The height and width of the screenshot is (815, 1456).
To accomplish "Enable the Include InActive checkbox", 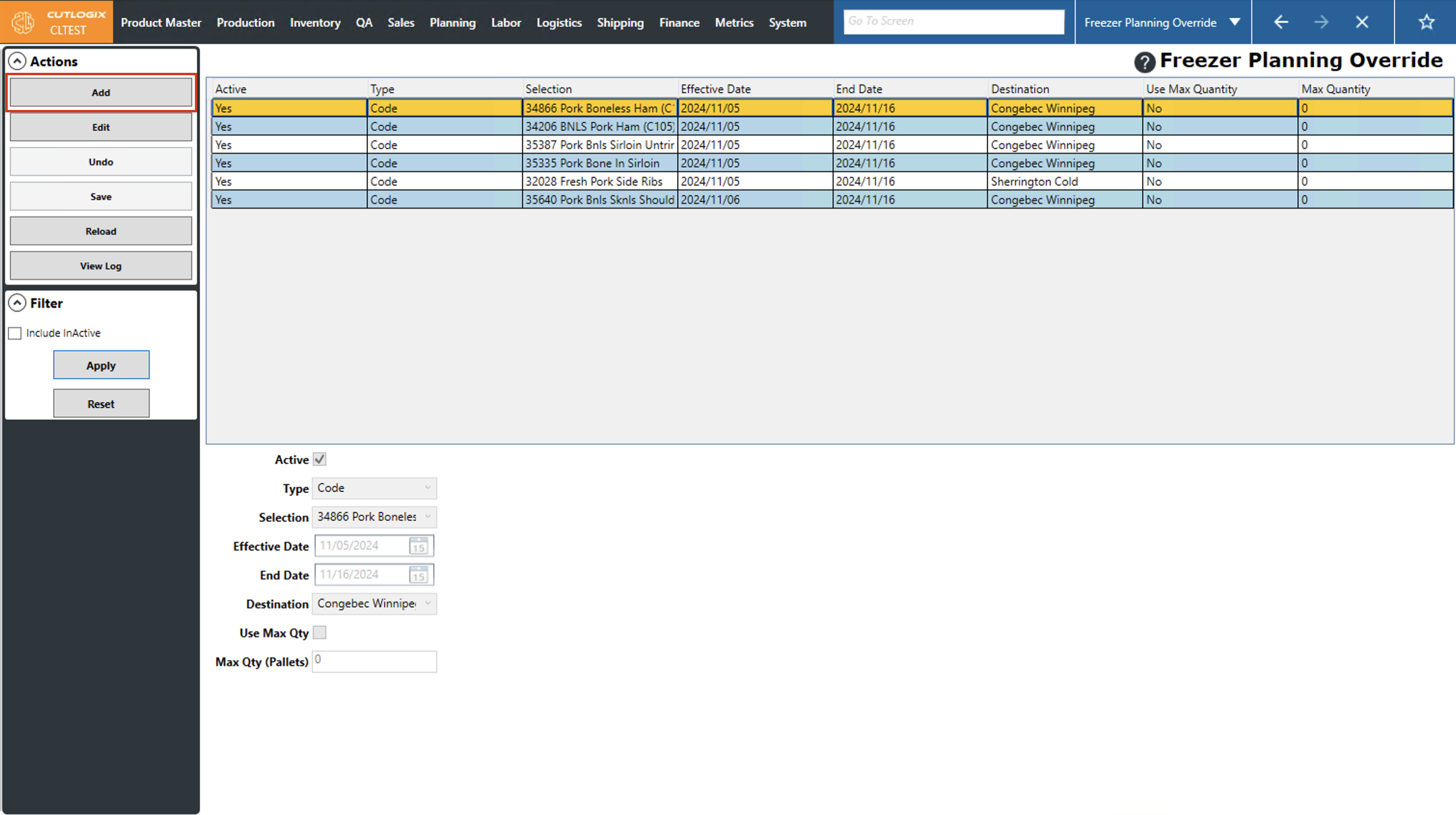I will (15, 333).
